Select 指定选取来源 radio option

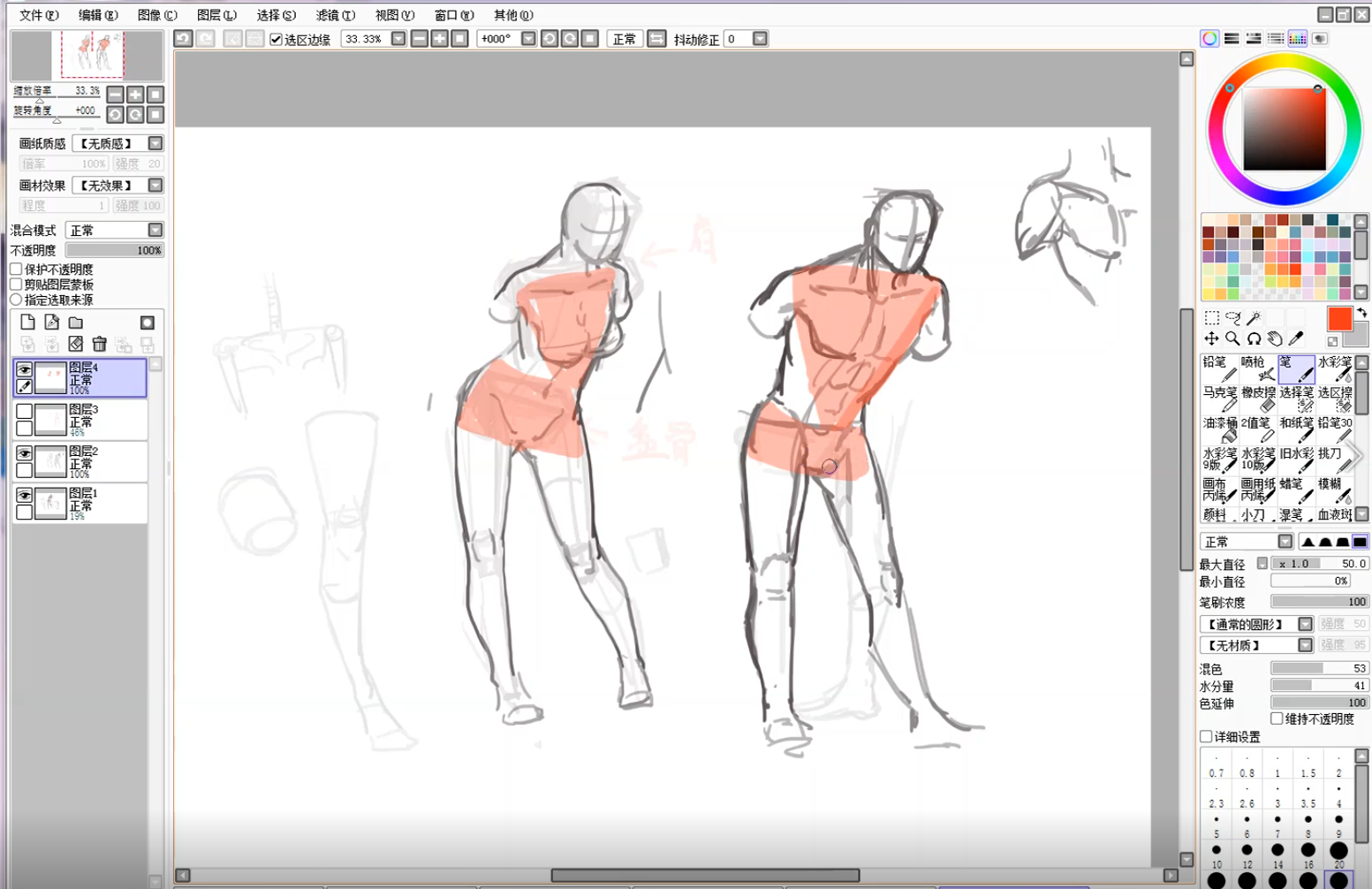16,300
